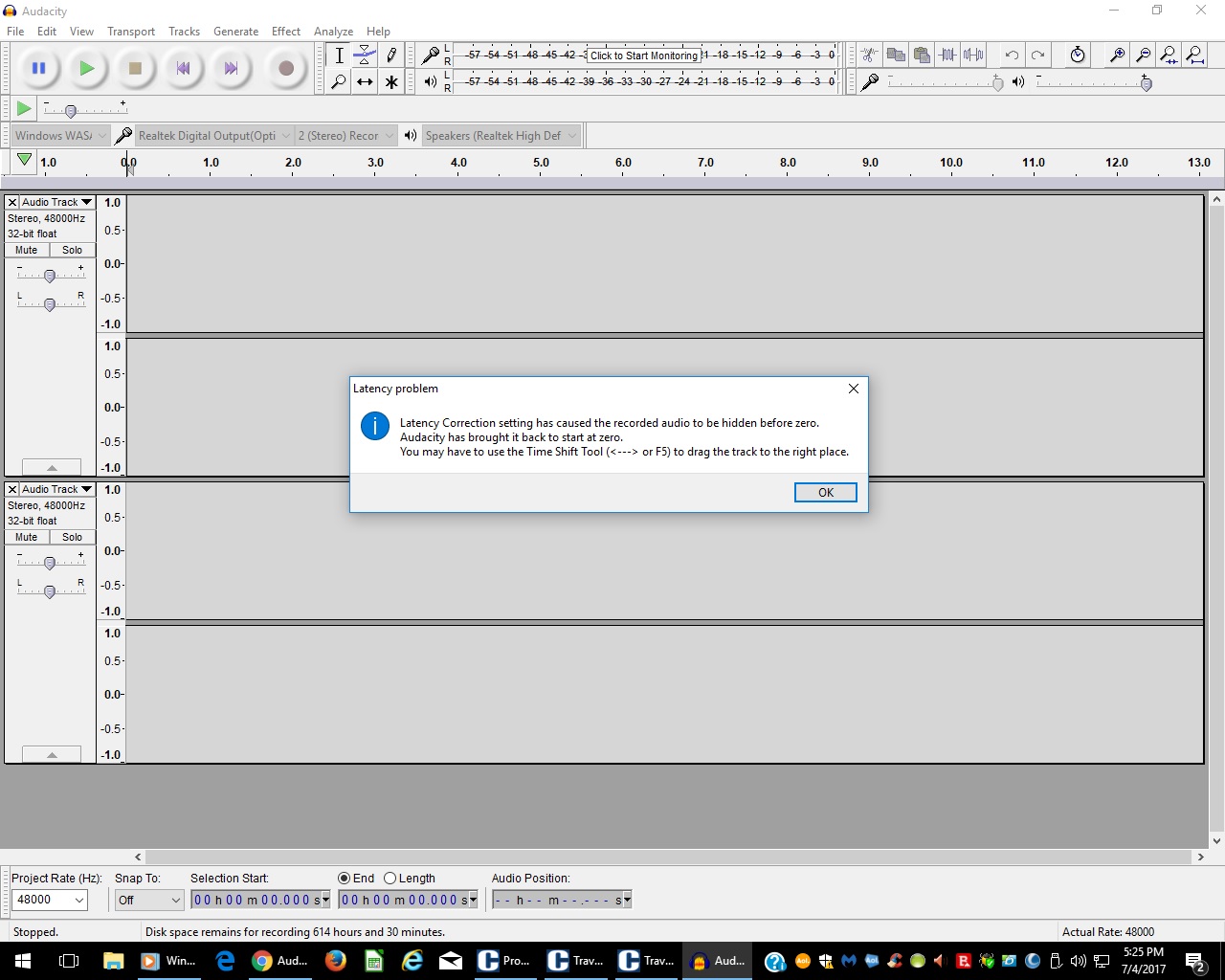
Task: Click OK in the Latency problem dialog
Action: click(825, 492)
